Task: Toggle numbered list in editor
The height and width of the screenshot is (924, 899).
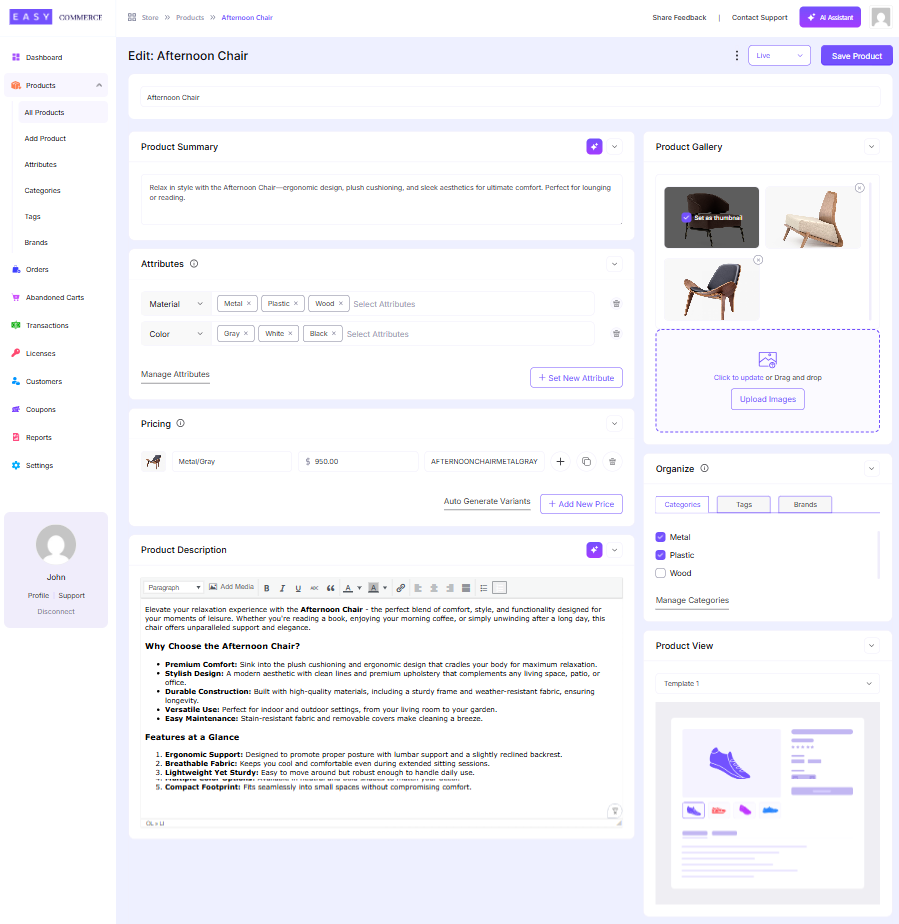Action: [500, 588]
